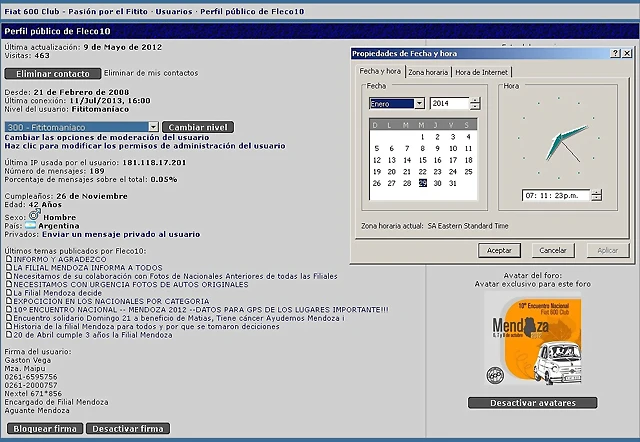The image size is (640, 442).
Task: Select day 15 in the calendar
Action: pos(422,160)
